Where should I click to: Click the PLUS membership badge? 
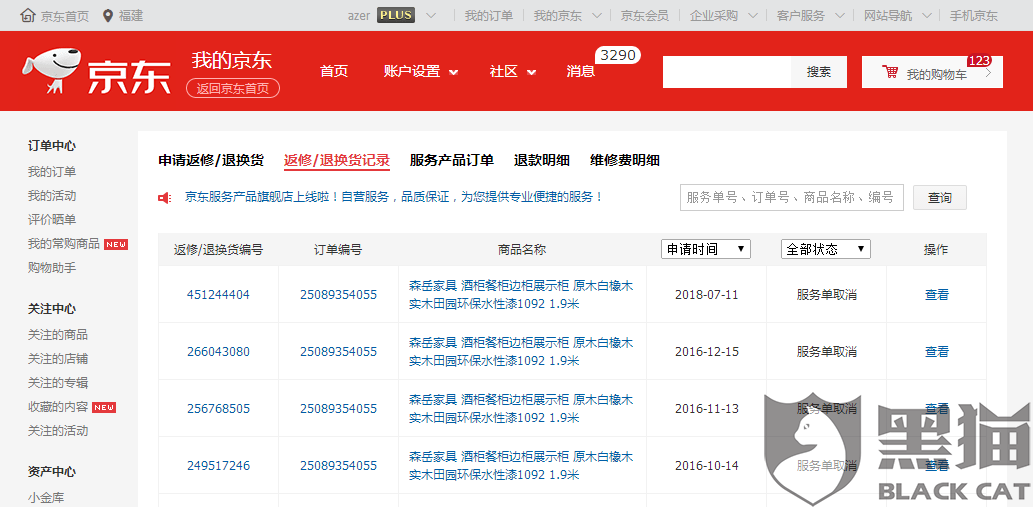(395, 15)
